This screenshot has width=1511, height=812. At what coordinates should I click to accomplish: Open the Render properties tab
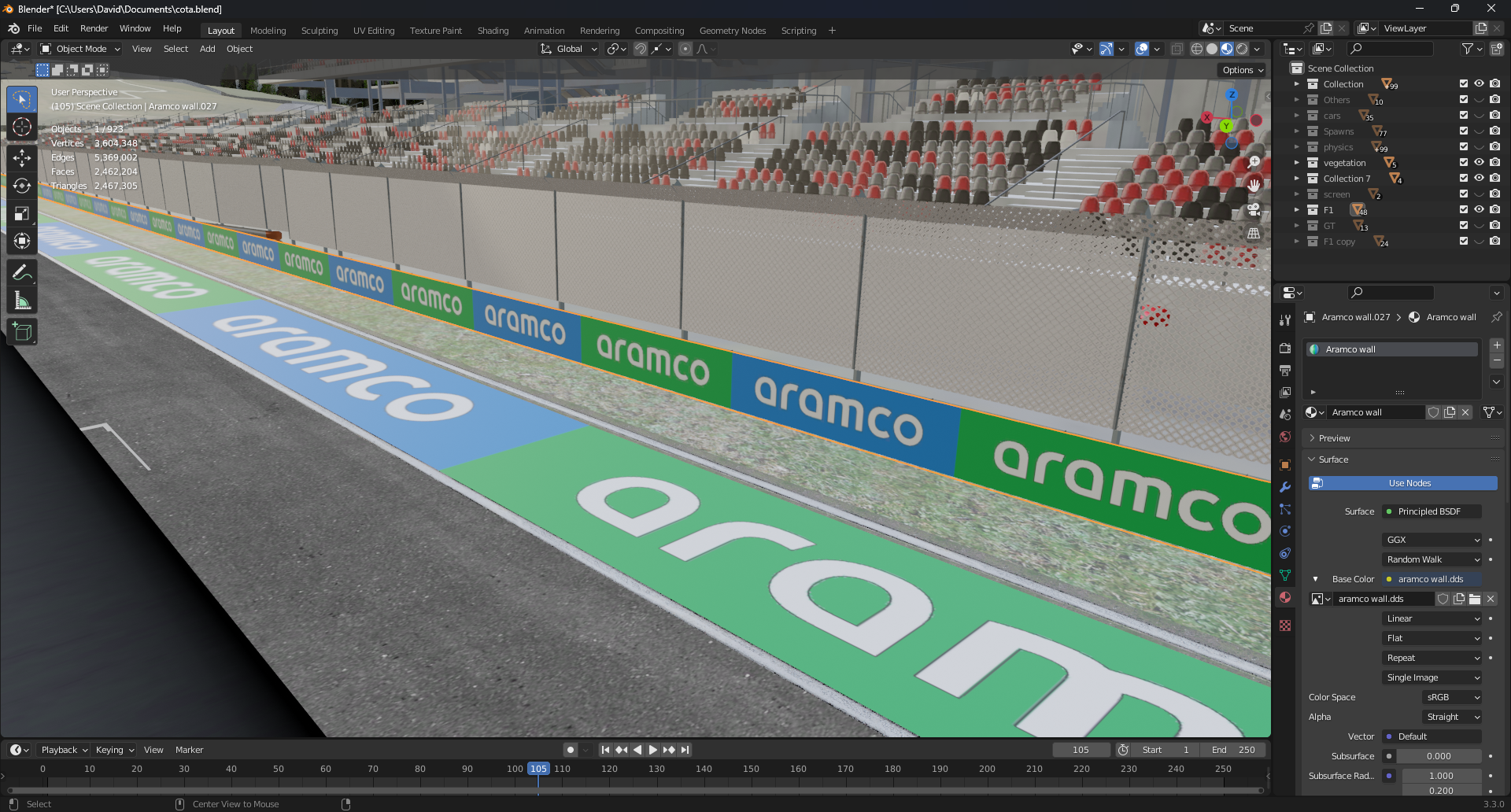[1285, 348]
